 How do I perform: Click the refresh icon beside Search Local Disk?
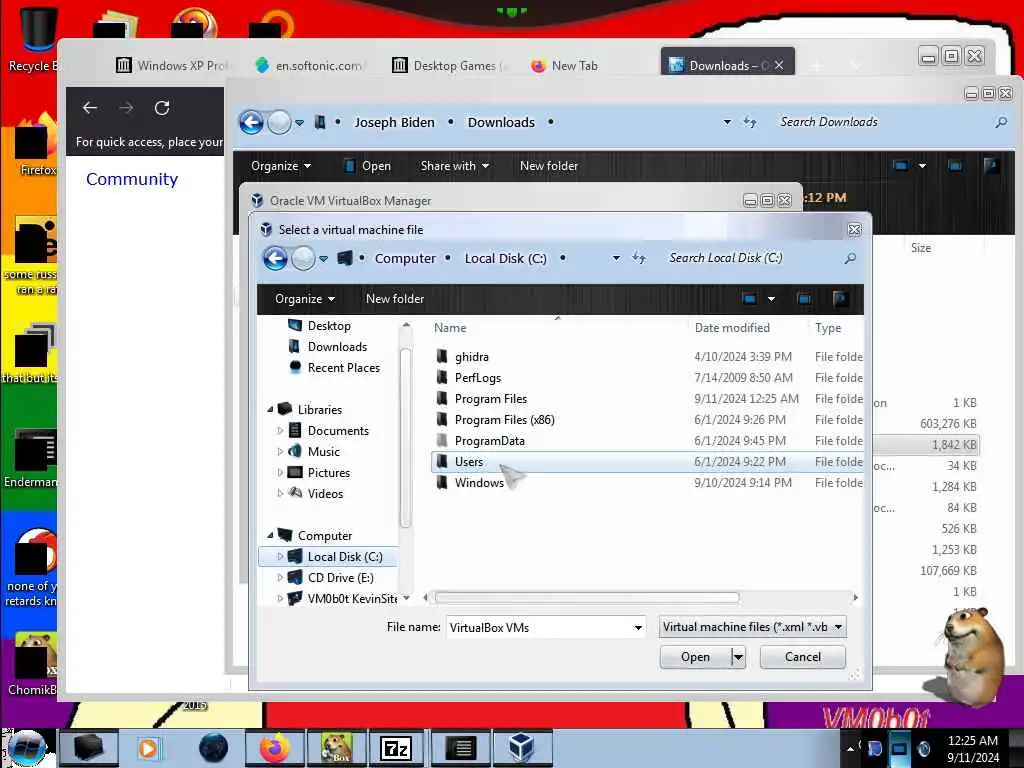[639, 259]
